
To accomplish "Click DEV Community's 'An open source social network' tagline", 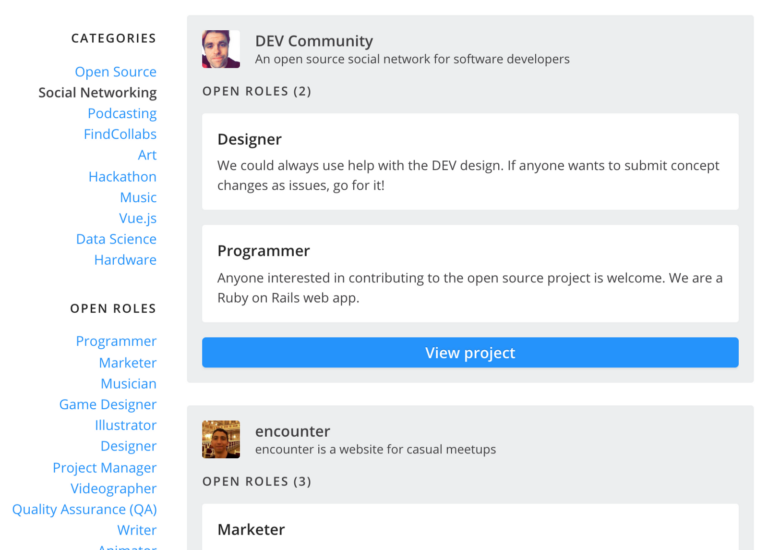I will [x=412, y=59].
